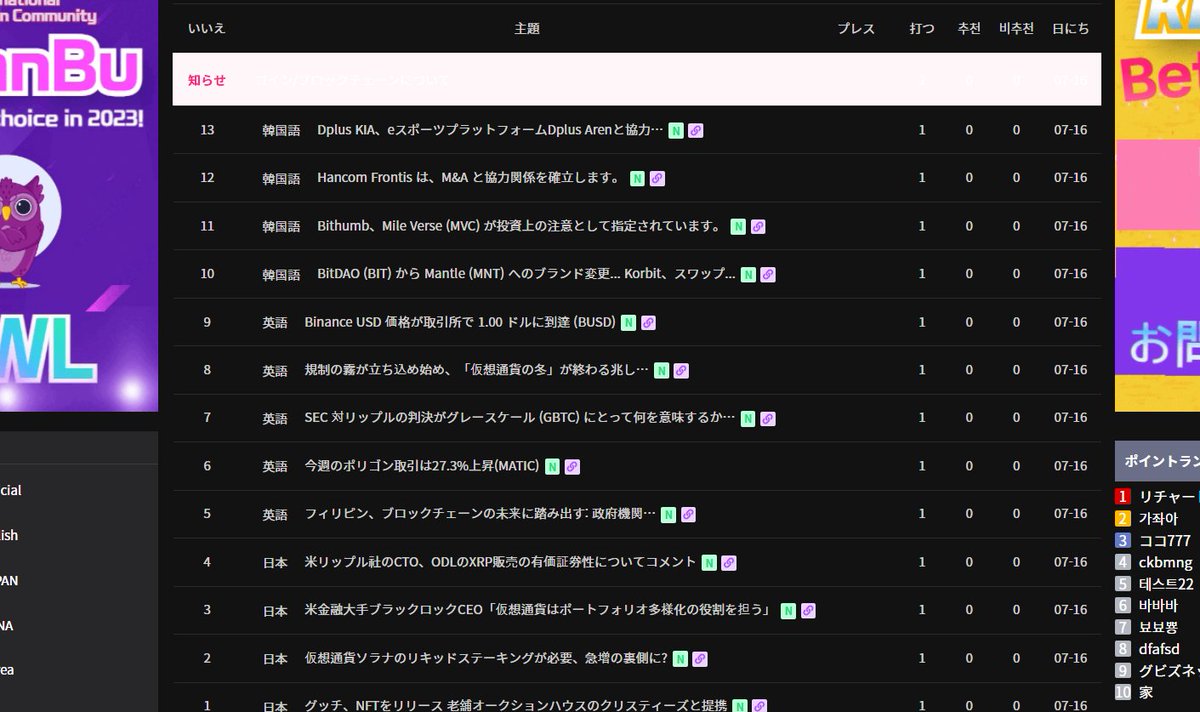Open rank 2 user 가좌아

point(1158,518)
